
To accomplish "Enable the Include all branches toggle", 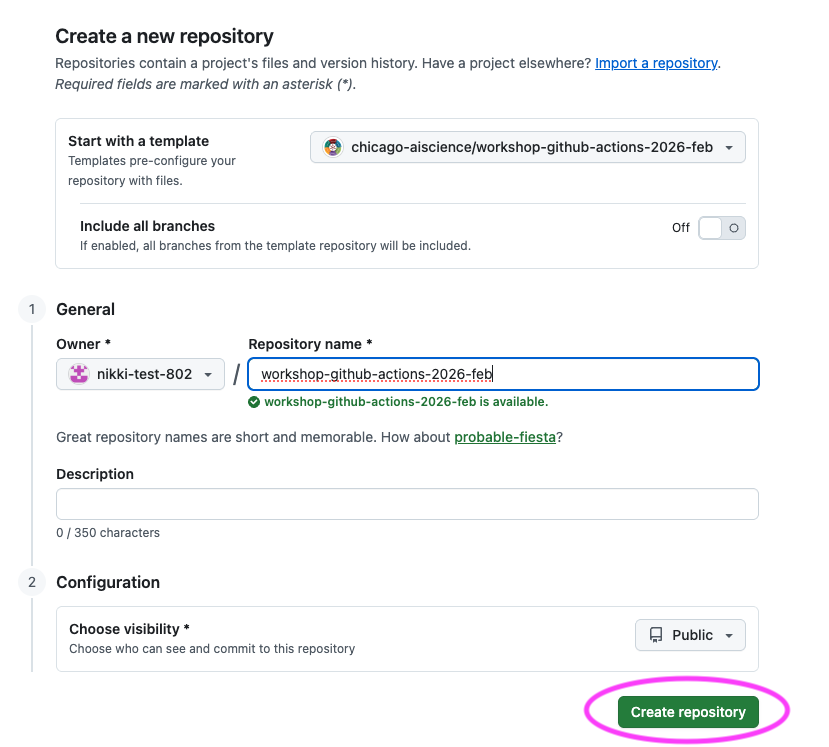I will pos(721,227).
